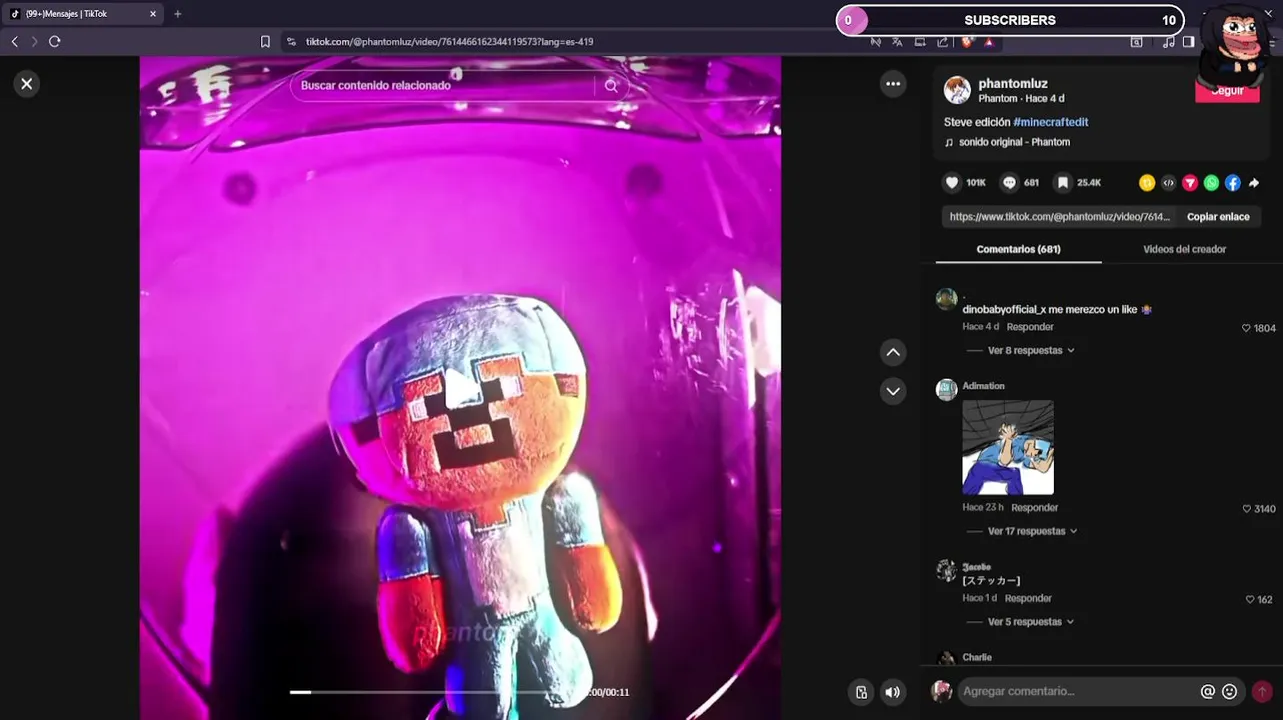Open comments via speech bubble icon

click(x=1009, y=183)
